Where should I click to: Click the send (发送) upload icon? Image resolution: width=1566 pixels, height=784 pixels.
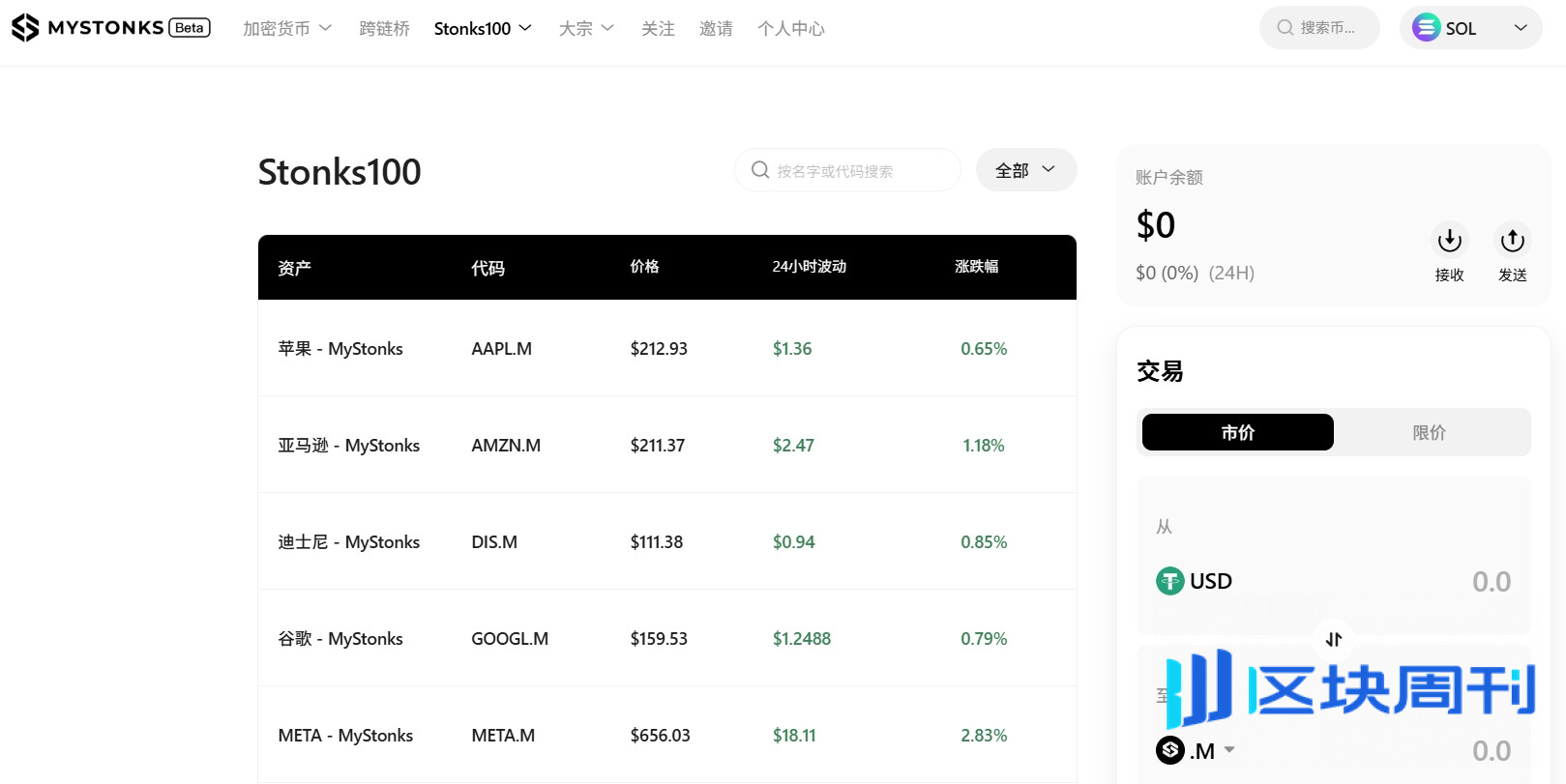point(1512,240)
